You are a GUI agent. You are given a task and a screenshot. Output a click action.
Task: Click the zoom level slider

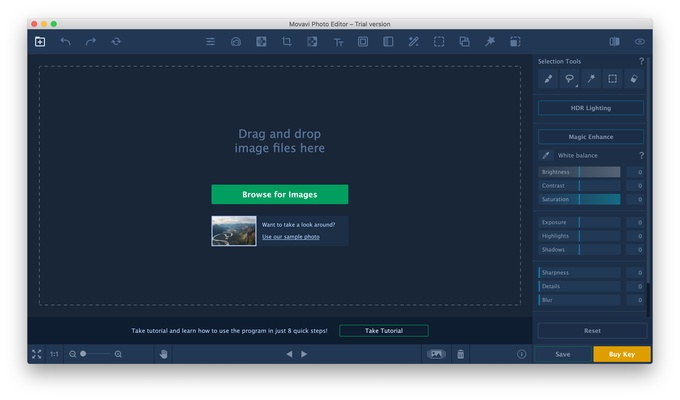95,354
